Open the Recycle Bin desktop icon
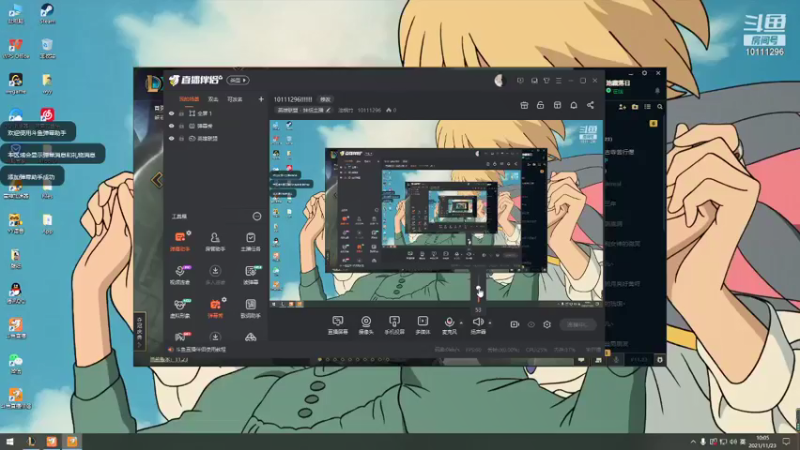 (x=47, y=48)
